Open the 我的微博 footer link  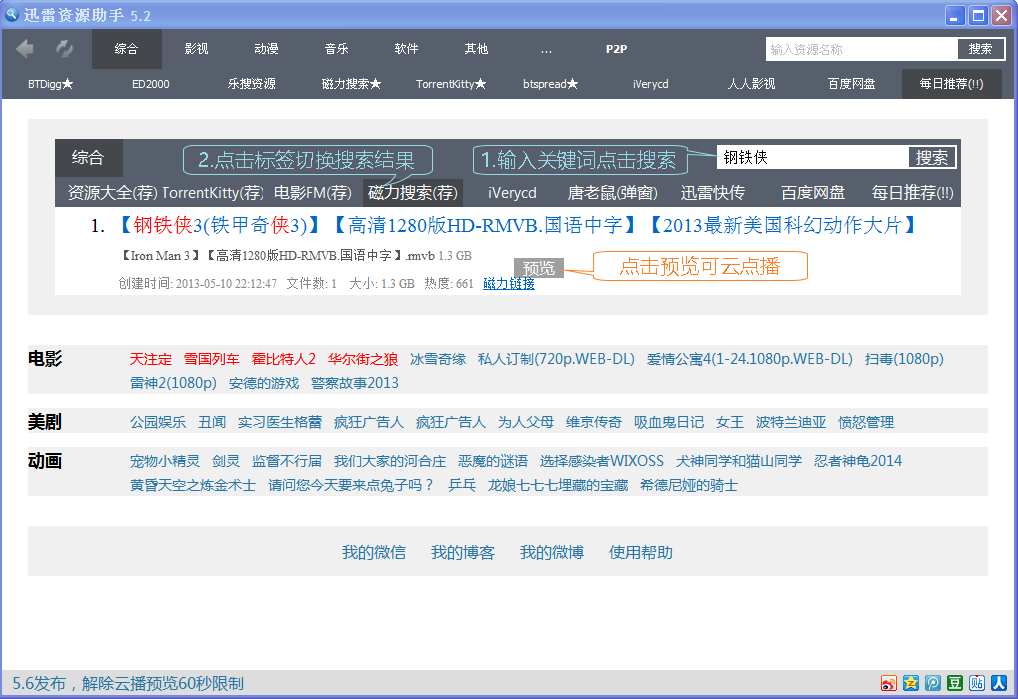pyautogui.click(x=552, y=552)
